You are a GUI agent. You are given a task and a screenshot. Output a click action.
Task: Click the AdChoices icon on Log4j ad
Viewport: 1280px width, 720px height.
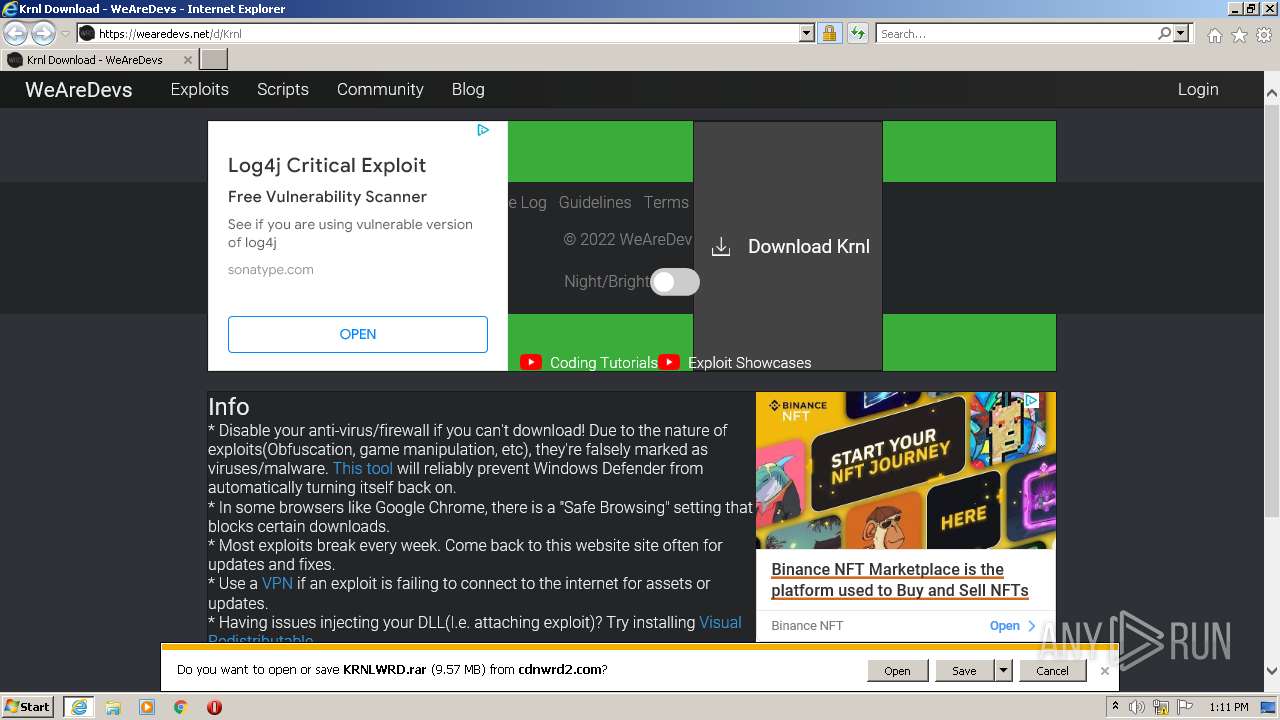pos(483,130)
